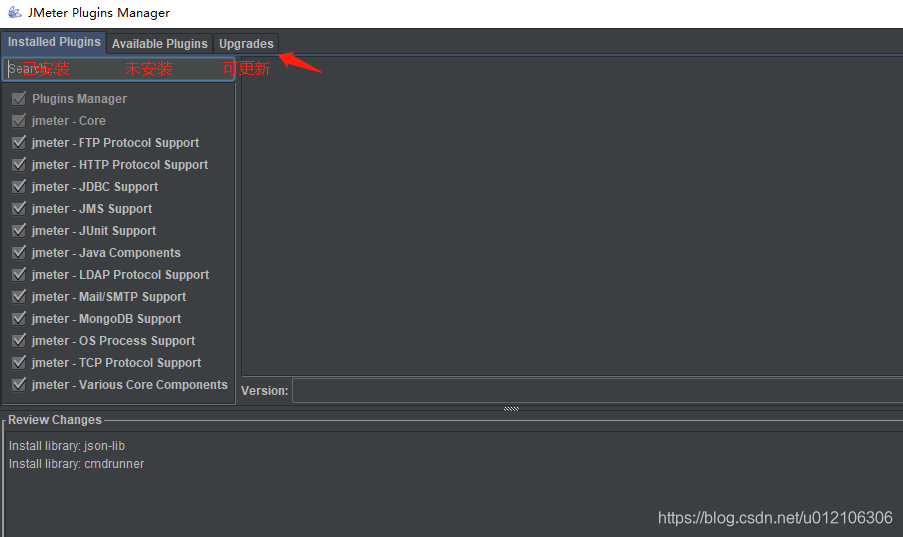Select the jmeter - Core list entry
This screenshot has height=537, width=903.
[69, 120]
